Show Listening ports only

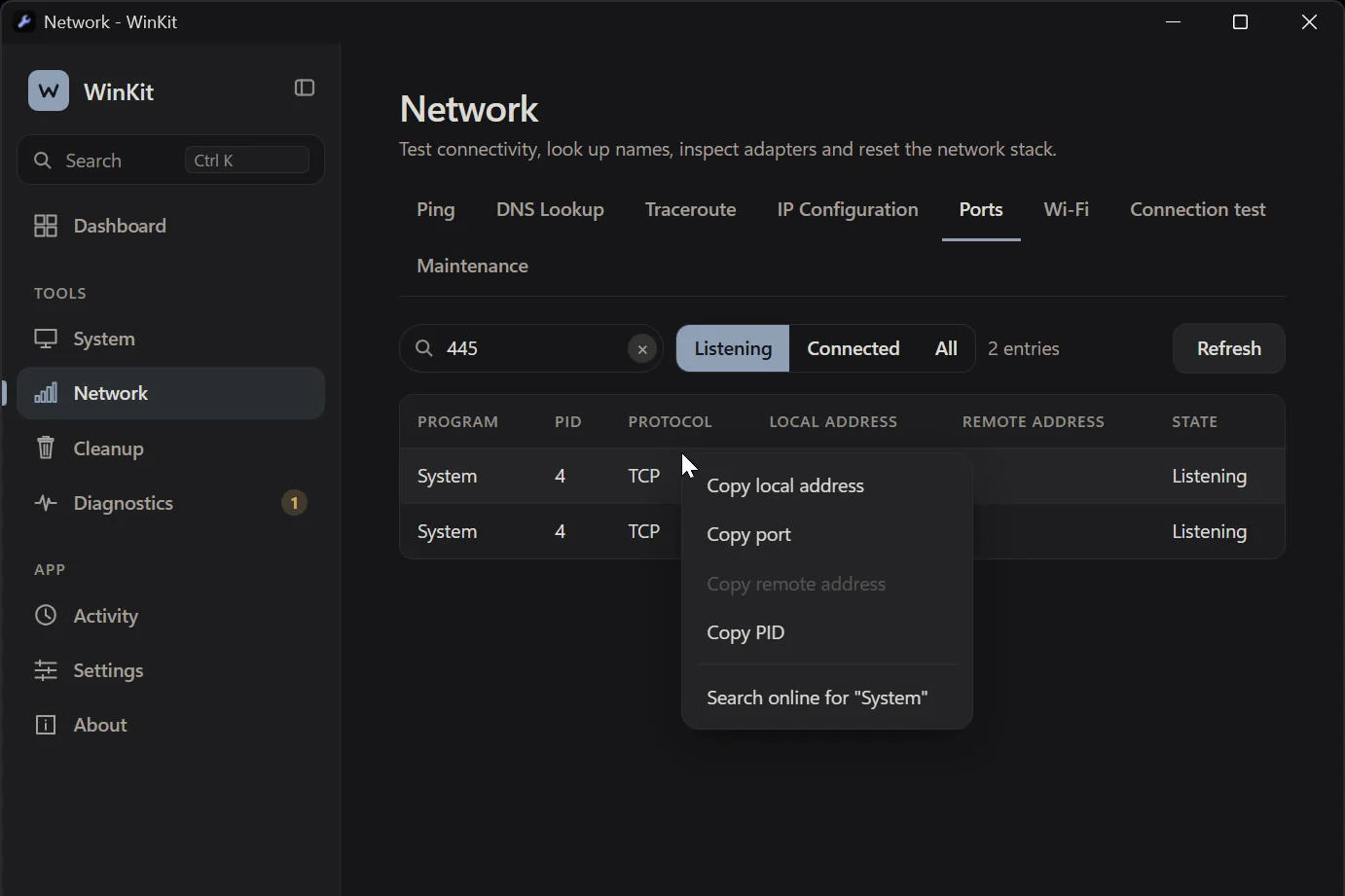click(733, 348)
